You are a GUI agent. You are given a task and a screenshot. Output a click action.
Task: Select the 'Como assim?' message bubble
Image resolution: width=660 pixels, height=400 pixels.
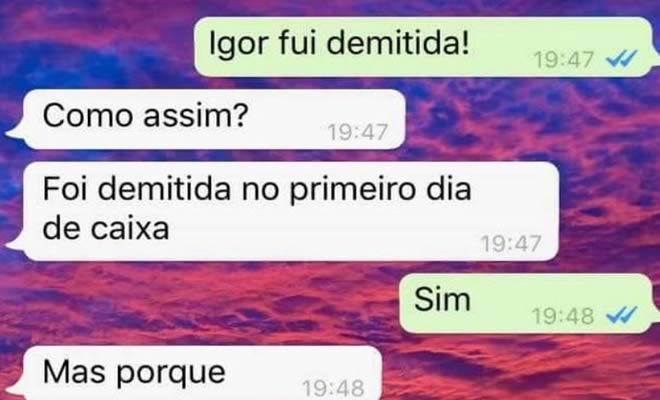point(206,119)
